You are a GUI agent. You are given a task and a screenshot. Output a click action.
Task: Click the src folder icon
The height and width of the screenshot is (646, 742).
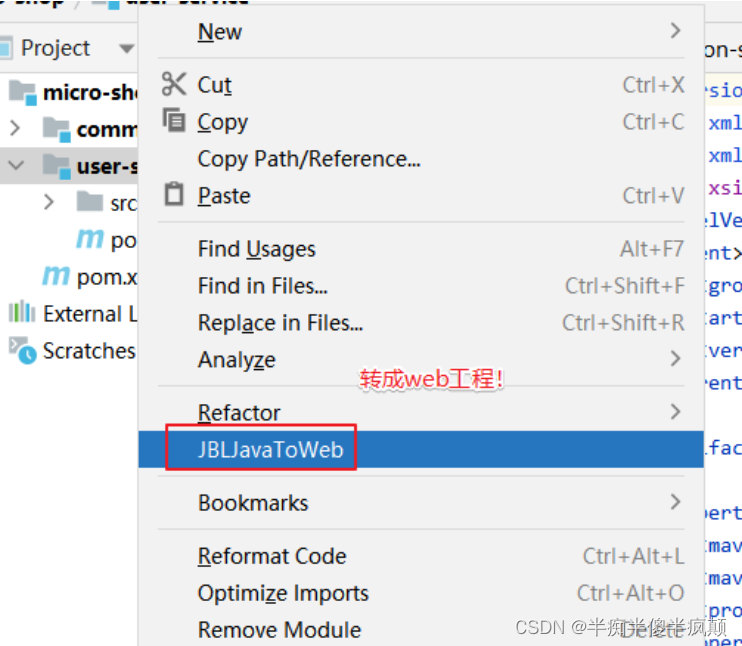[90, 202]
